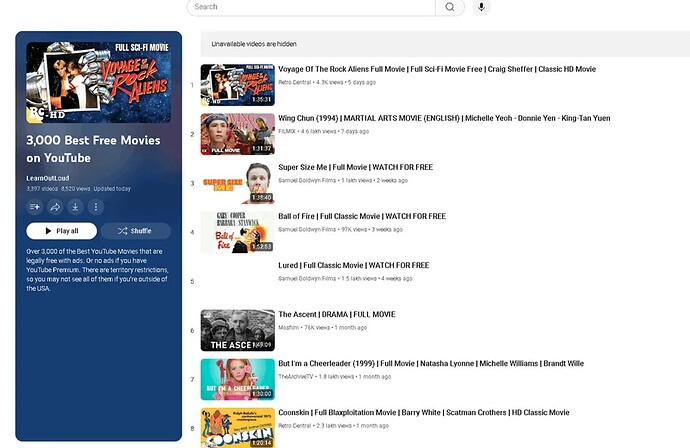The image size is (690, 448).
Task: Open FILMIX channel name
Action: (x=287, y=131)
